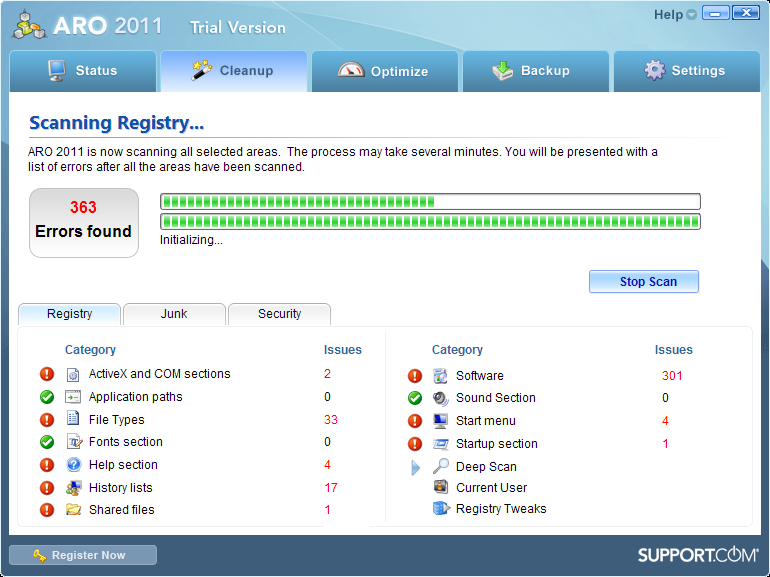770x577 pixels.
Task: Click the Help section question mark icon
Action: [74, 464]
